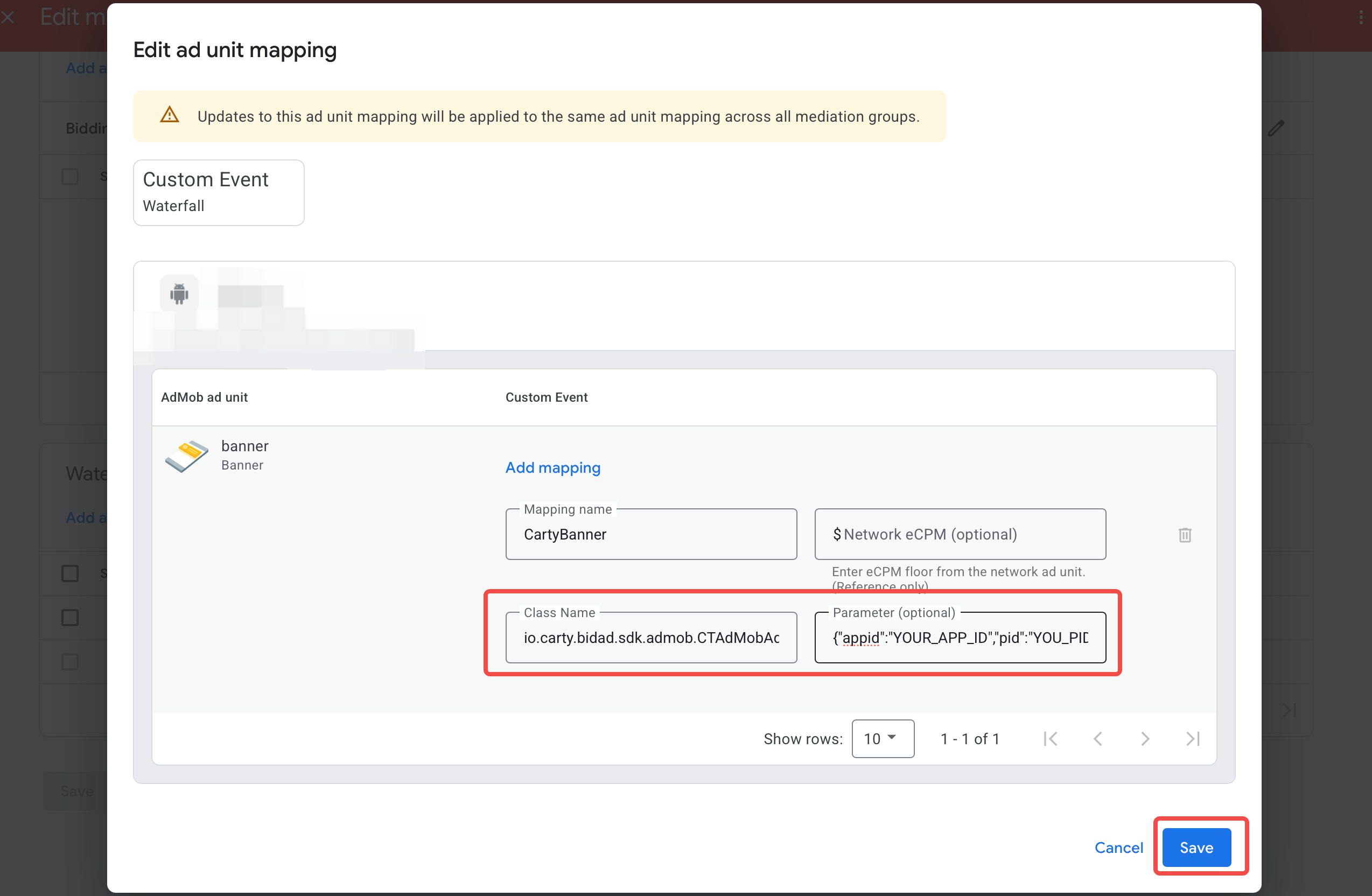Image resolution: width=1372 pixels, height=896 pixels.
Task: Jump to last page of rows
Action: click(1192, 739)
